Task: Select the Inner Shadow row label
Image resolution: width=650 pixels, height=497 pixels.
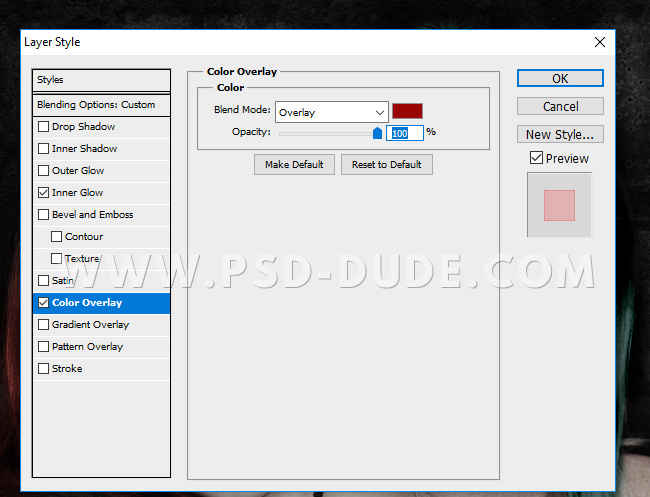Action: (x=85, y=148)
